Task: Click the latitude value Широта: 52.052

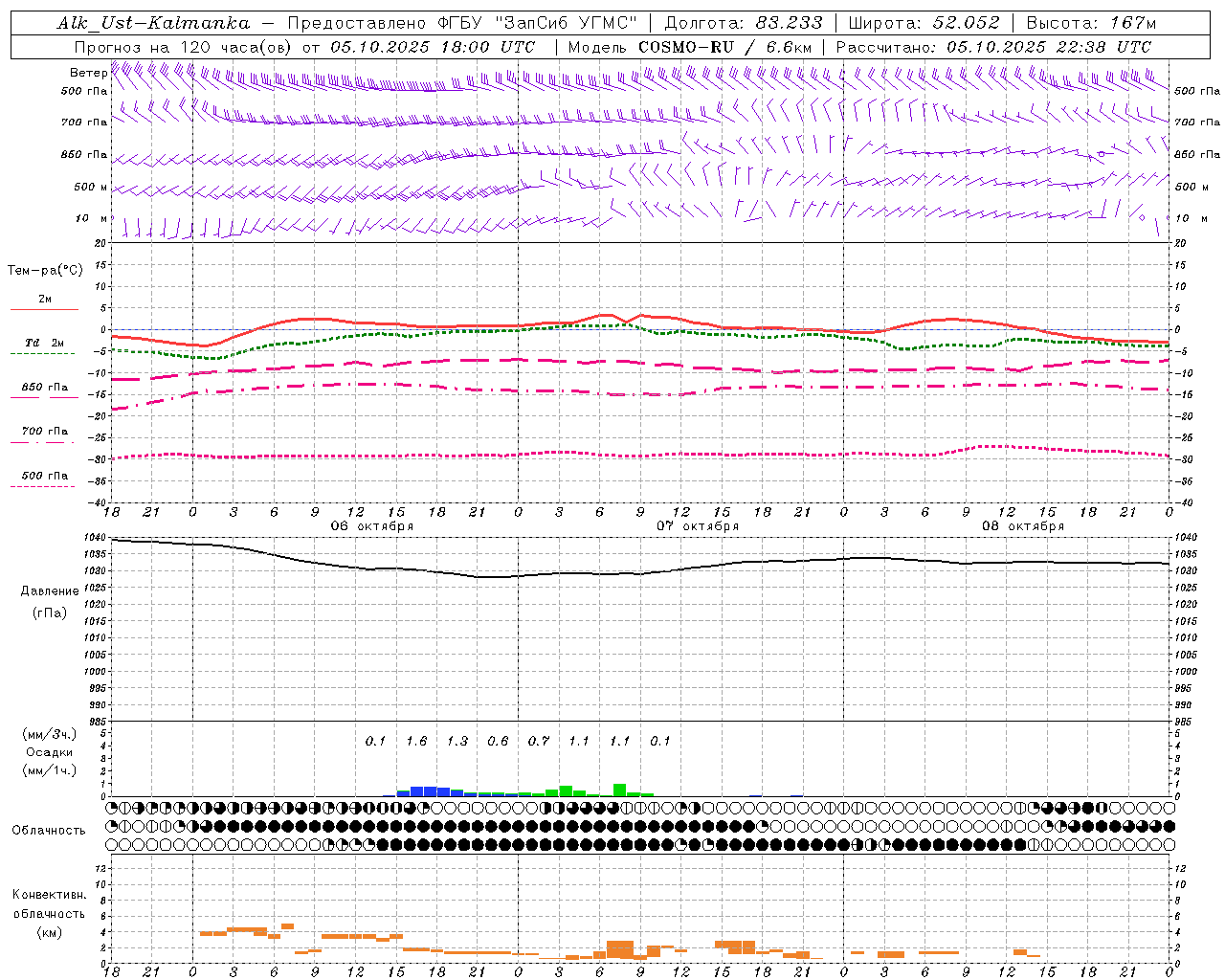Action: point(924,23)
